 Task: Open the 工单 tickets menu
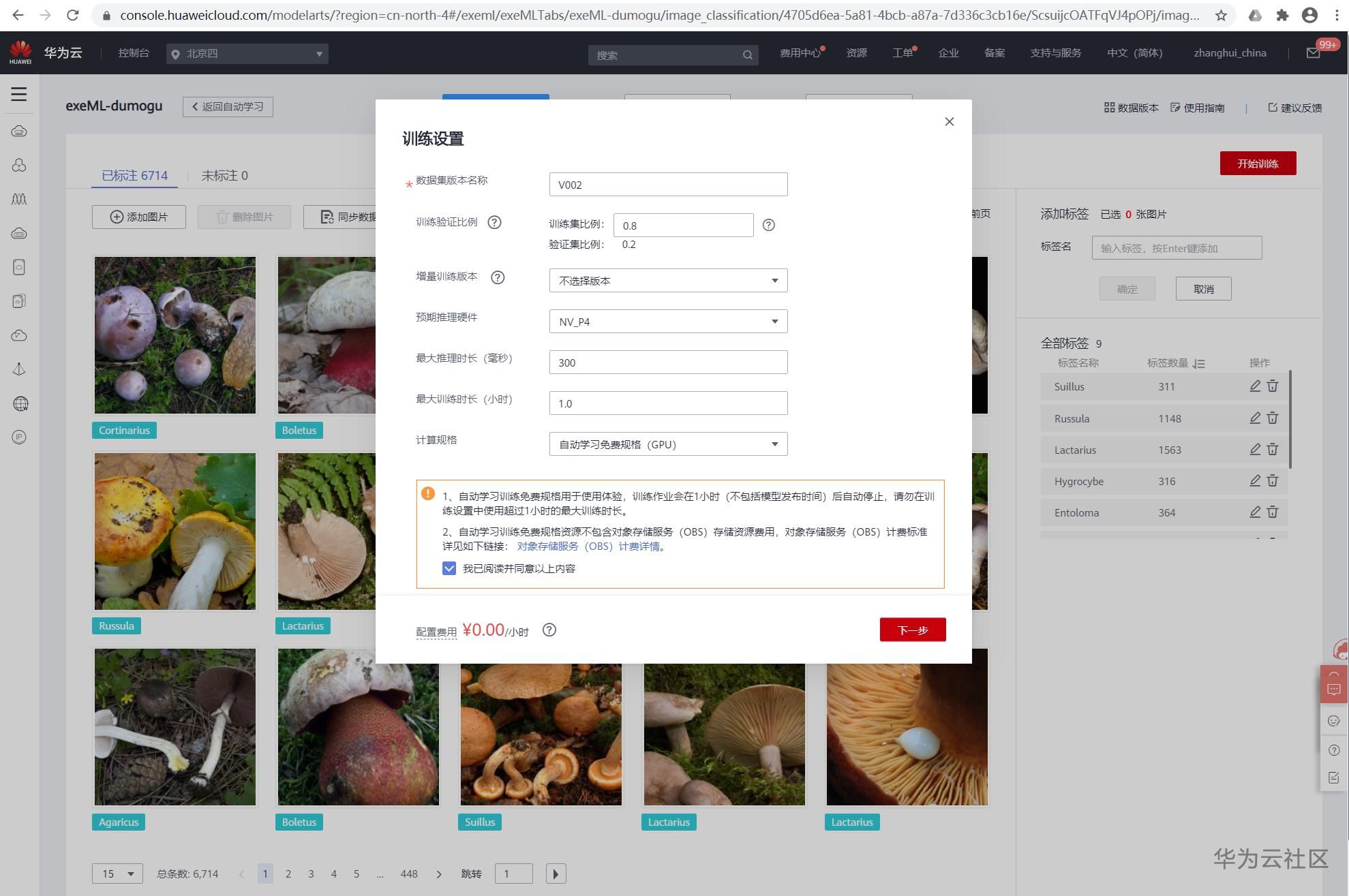(x=903, y=53)
